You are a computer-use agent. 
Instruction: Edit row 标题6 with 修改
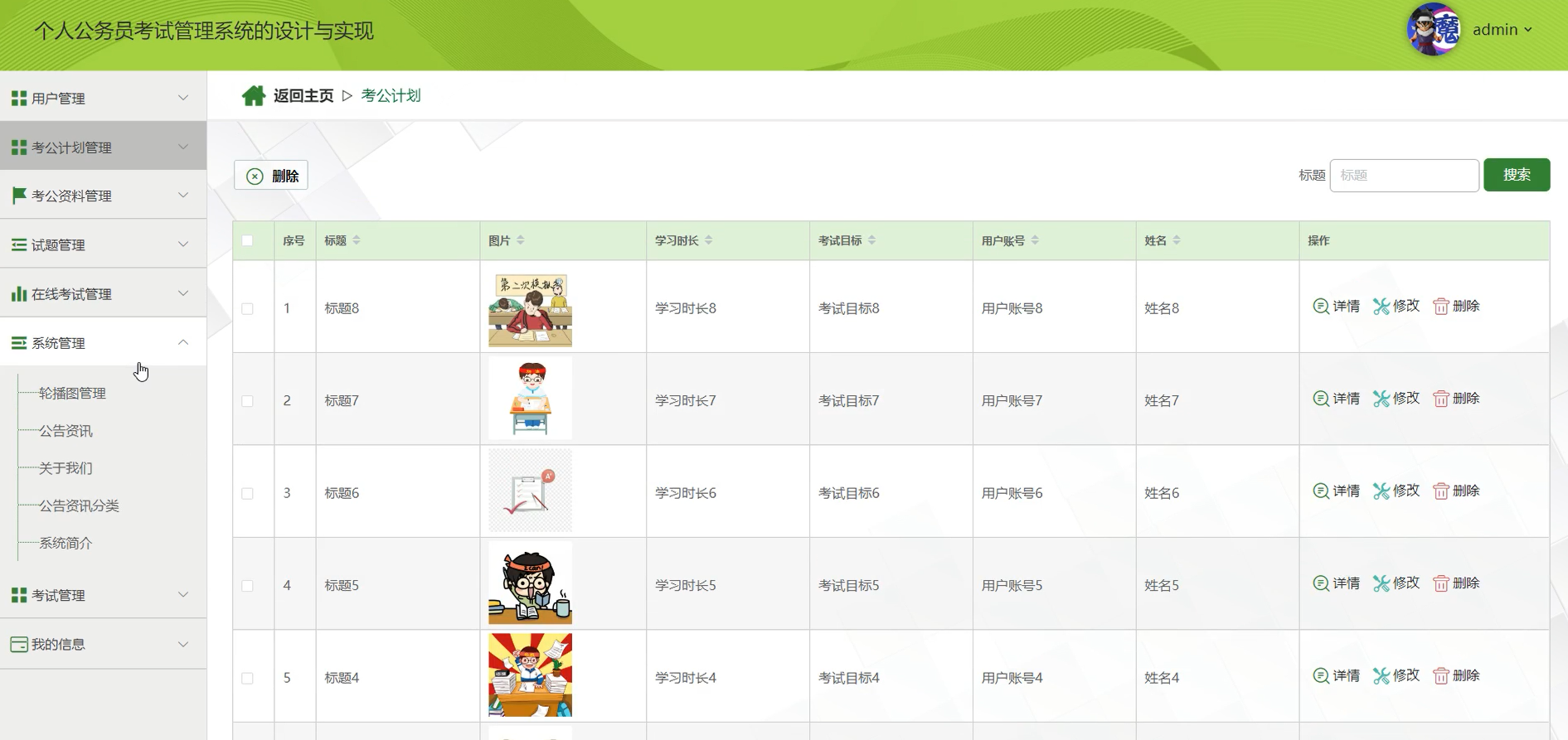coord(1396,491)
